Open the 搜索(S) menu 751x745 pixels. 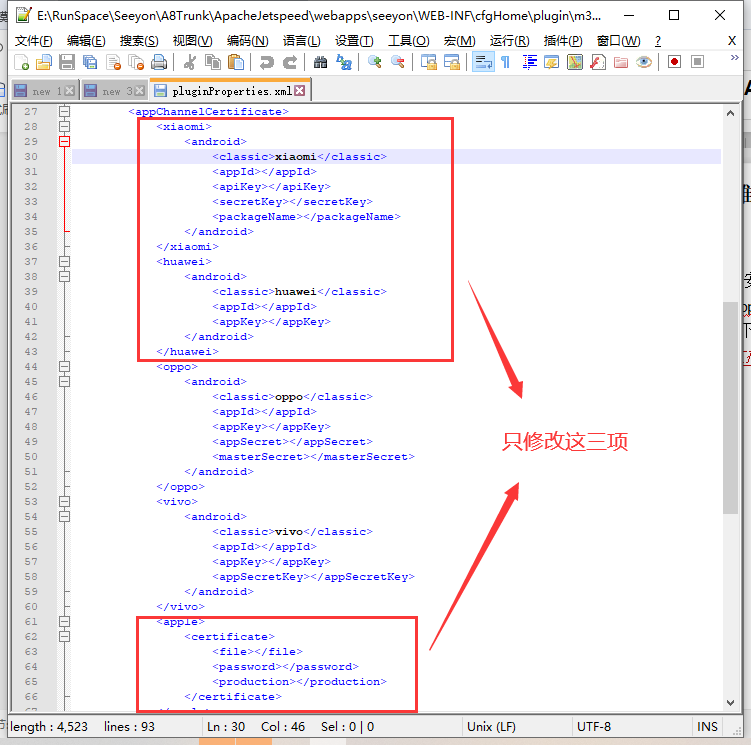(x=139, y=41)
